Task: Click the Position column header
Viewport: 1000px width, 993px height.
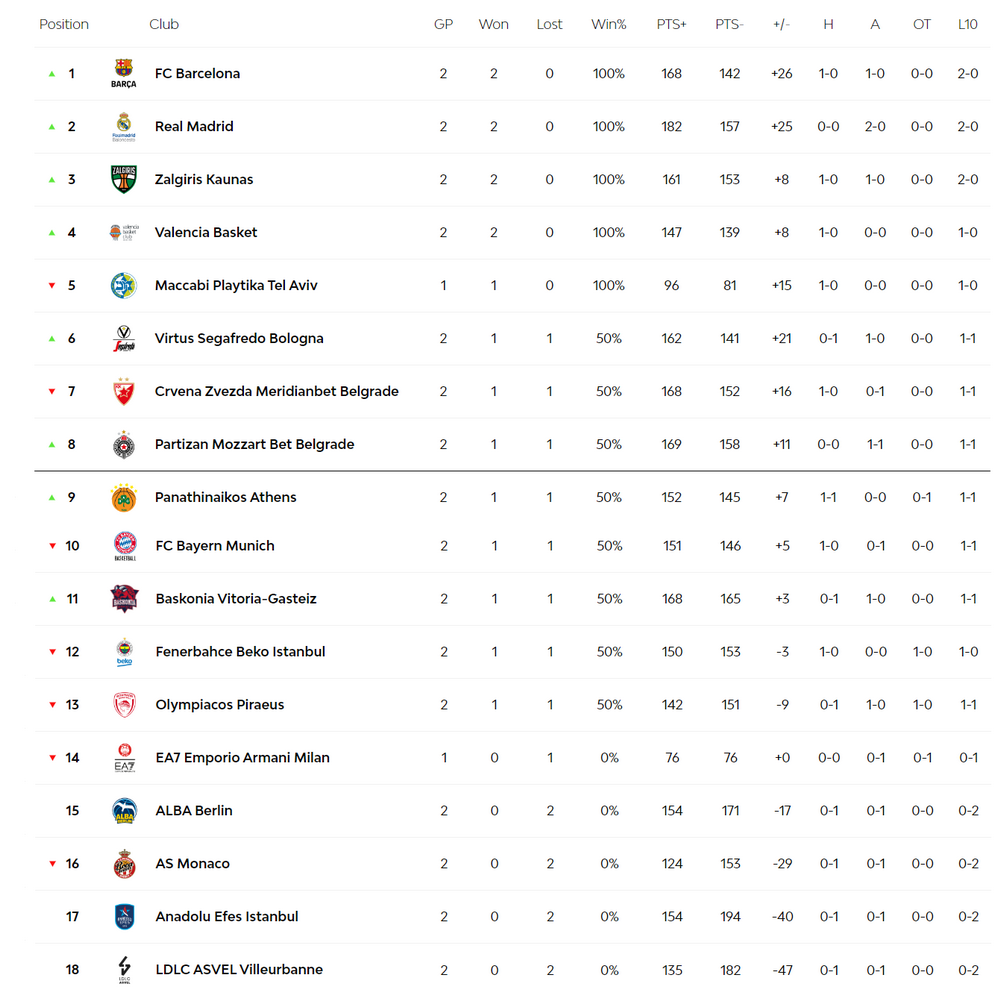Action: click(x=64, y=24)
